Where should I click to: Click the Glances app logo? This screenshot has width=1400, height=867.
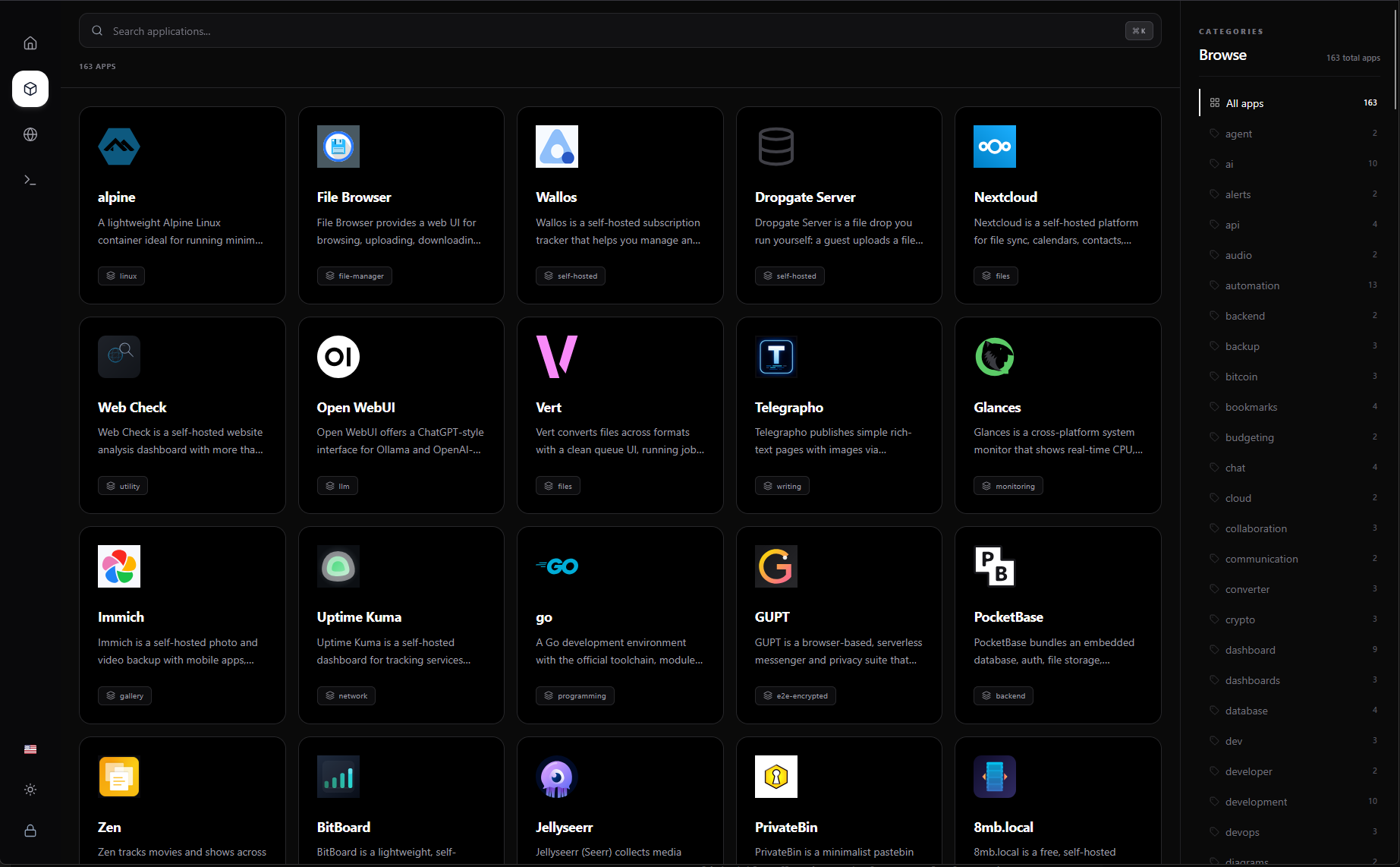(995, 357)
